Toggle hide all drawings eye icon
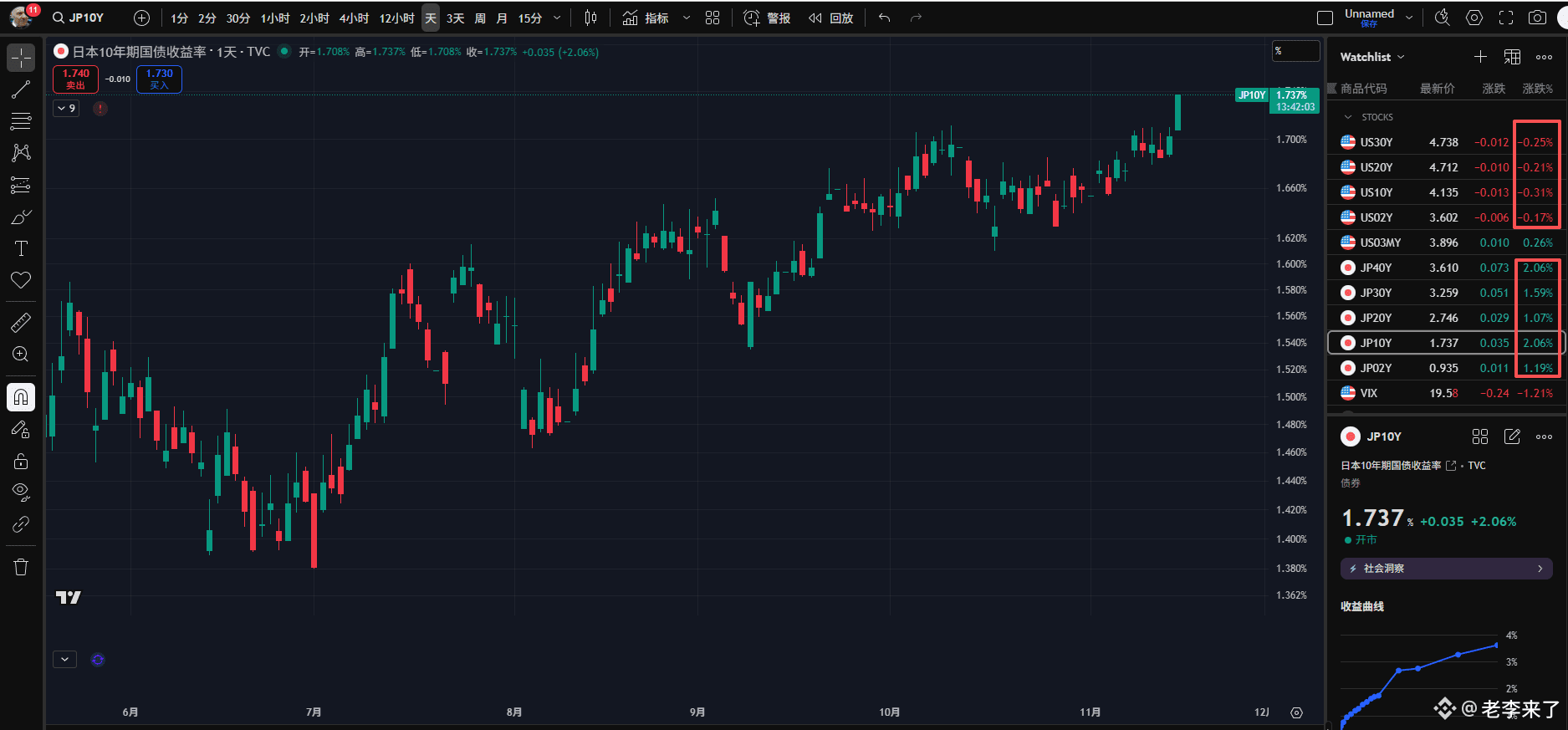 [21, 492]
